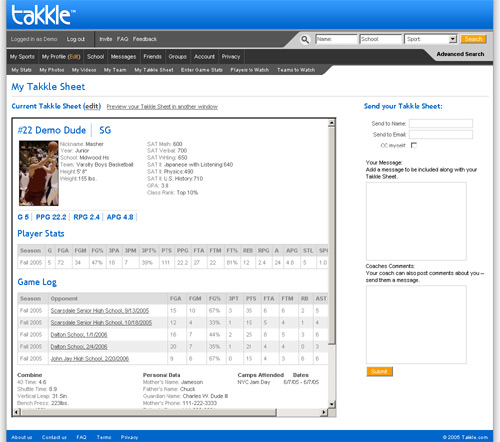
Task: Open Advanced Search
Action: click(460, 54)
